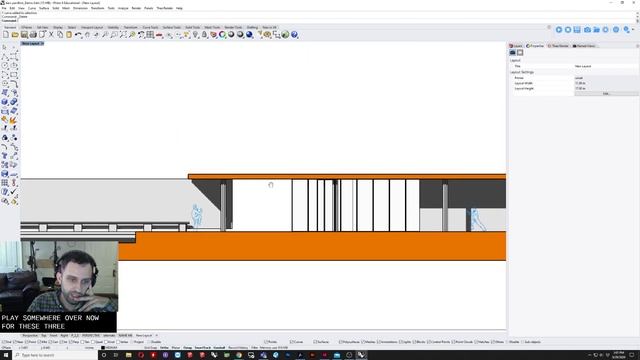Switch to the Named Views panel tab

pyautogui.click(x=584, y=46)
